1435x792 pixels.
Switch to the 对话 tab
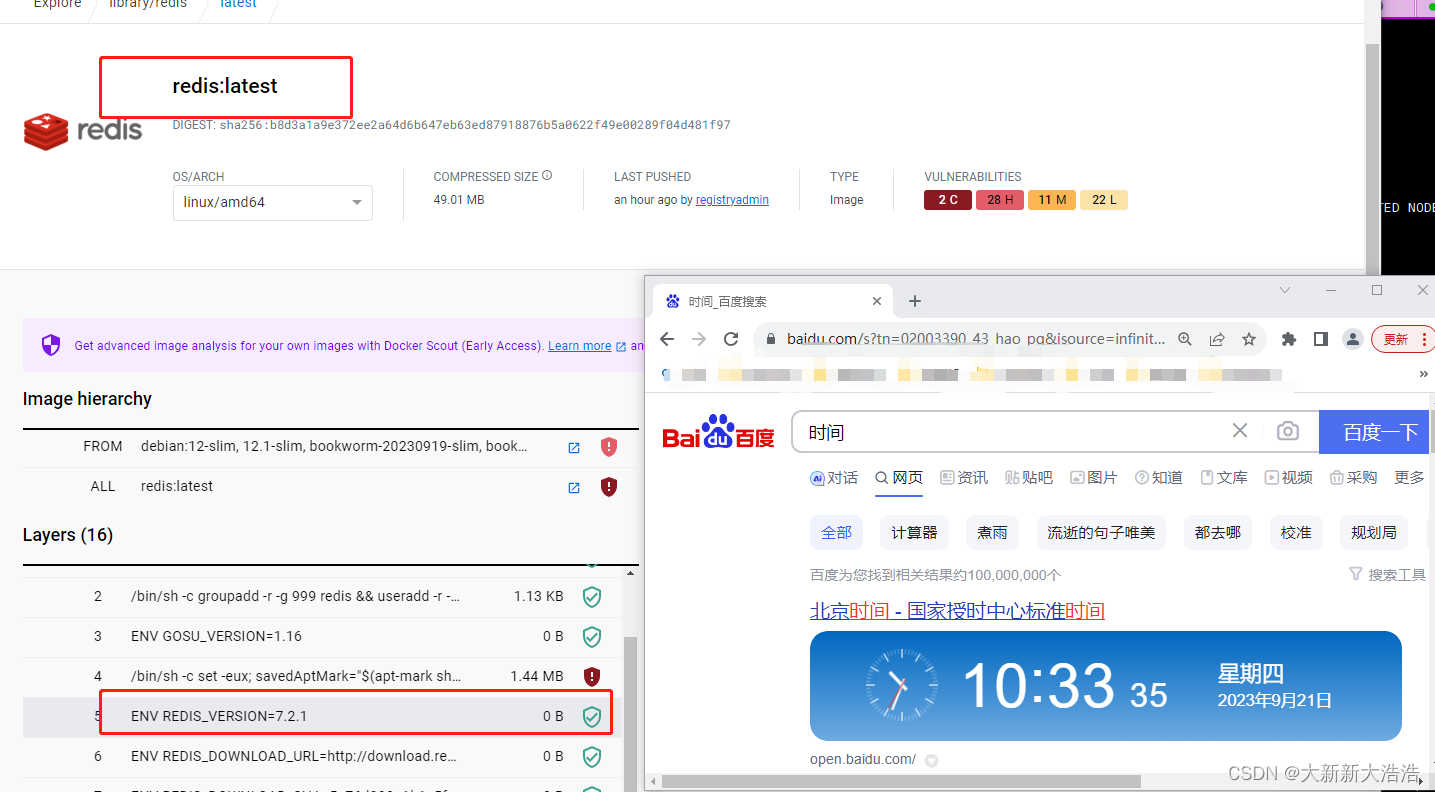click(834, 478)
